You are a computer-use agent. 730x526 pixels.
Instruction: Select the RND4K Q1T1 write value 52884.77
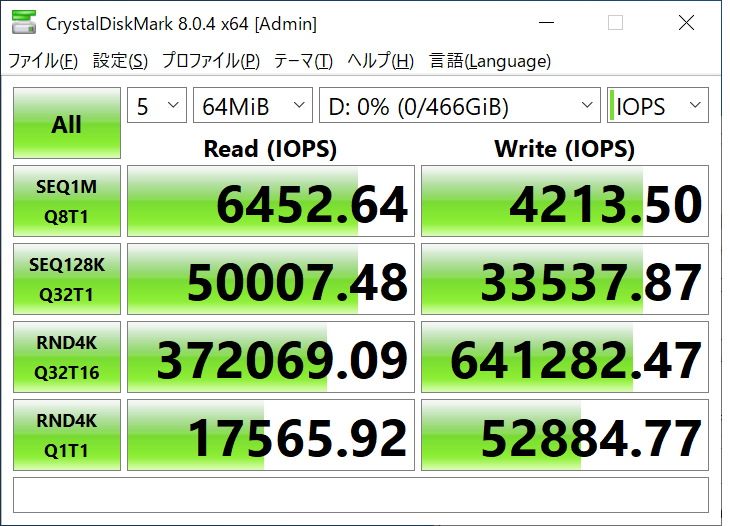point(565,435)
